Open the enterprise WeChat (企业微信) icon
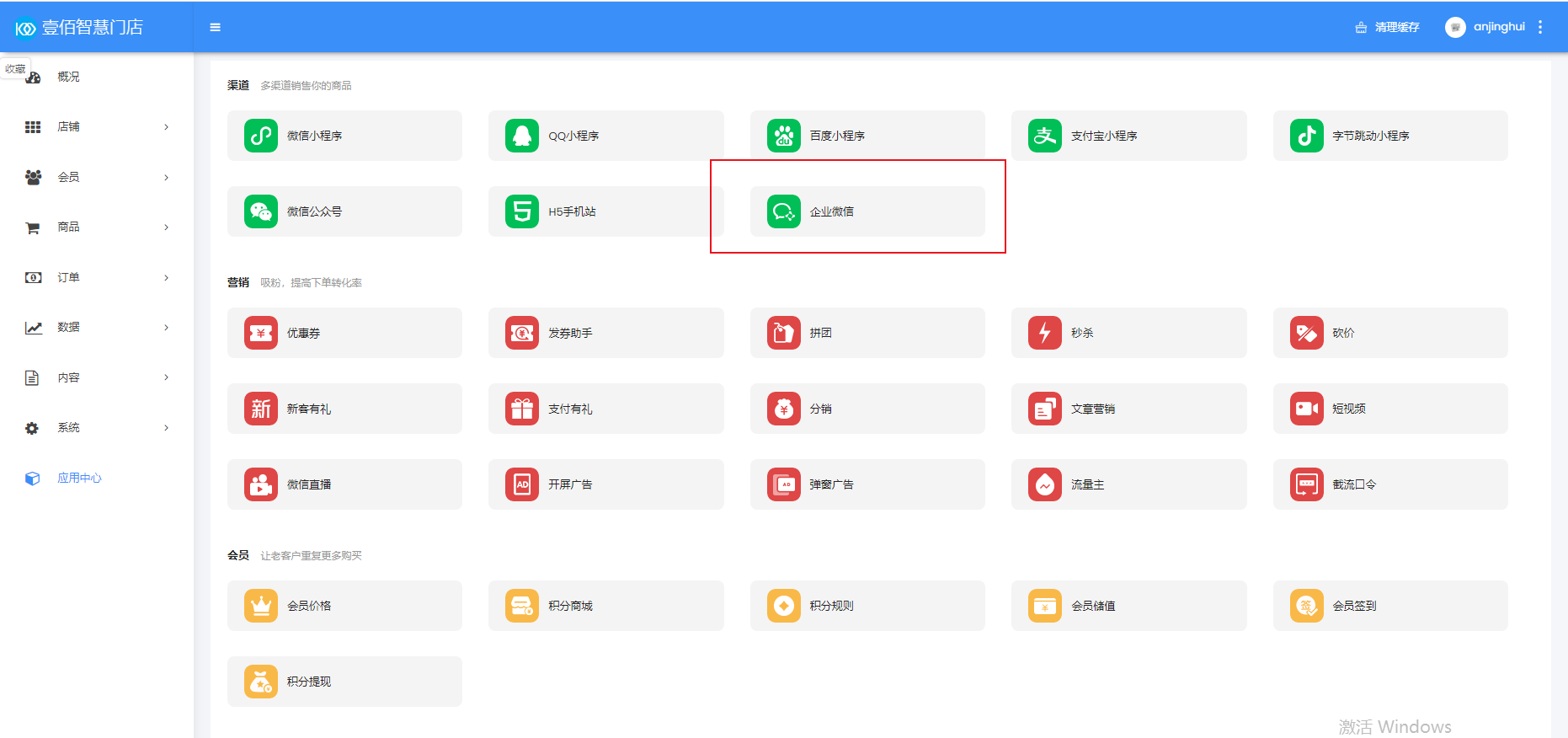Image resolution: width=1568 pixels, height=738 pixels. [x=783, y=211]
